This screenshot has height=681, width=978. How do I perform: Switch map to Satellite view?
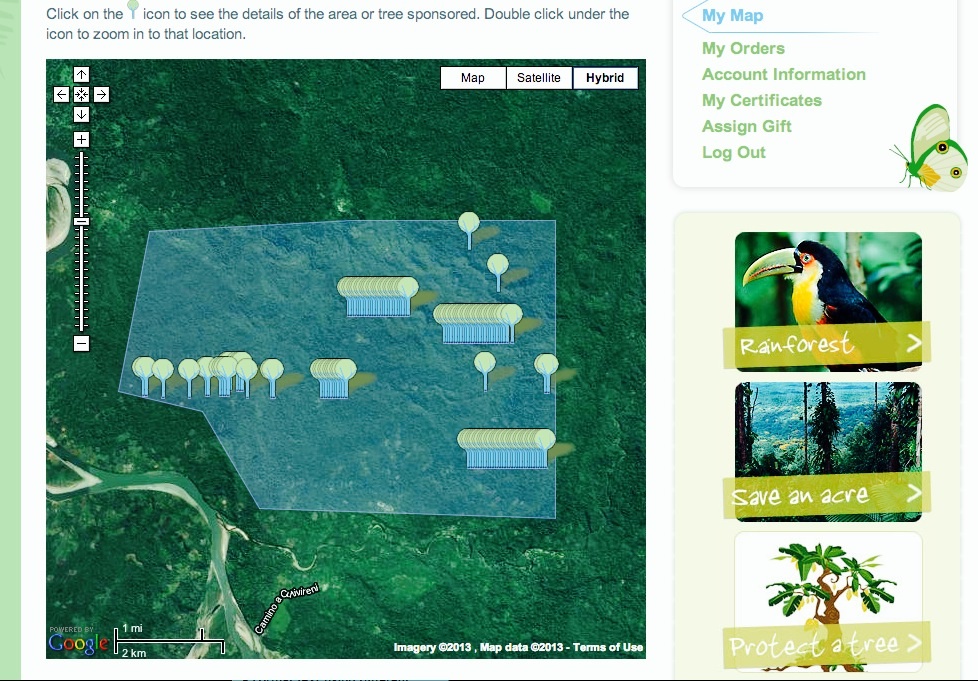(539, 78)
